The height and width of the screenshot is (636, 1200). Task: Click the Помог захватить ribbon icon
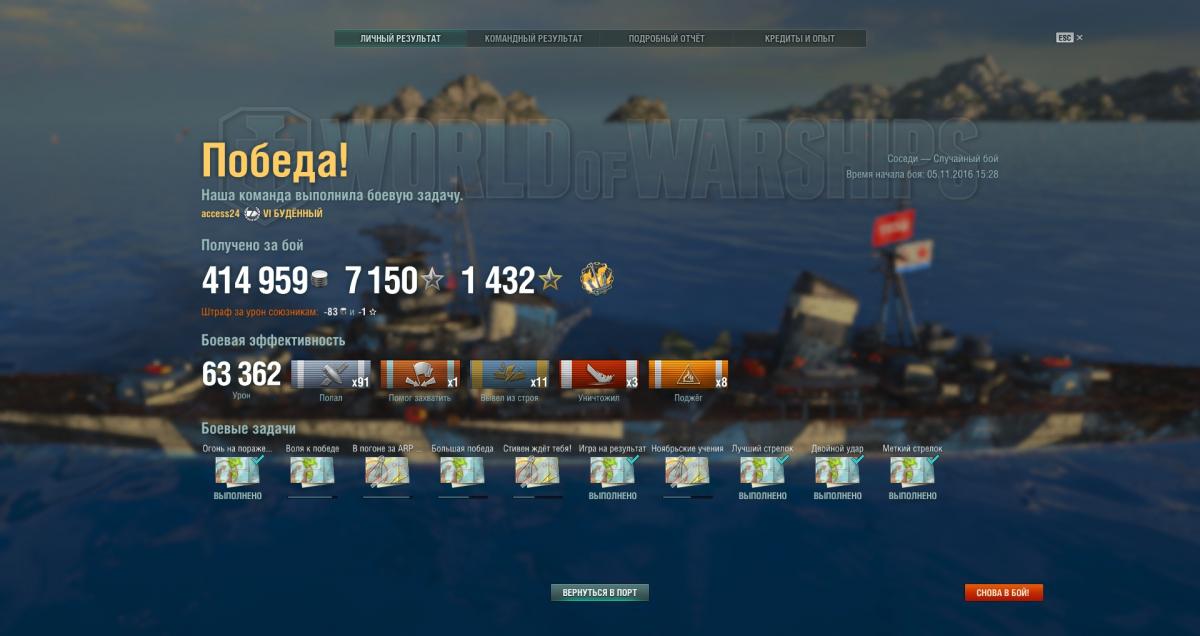click(x=420, y=374)
